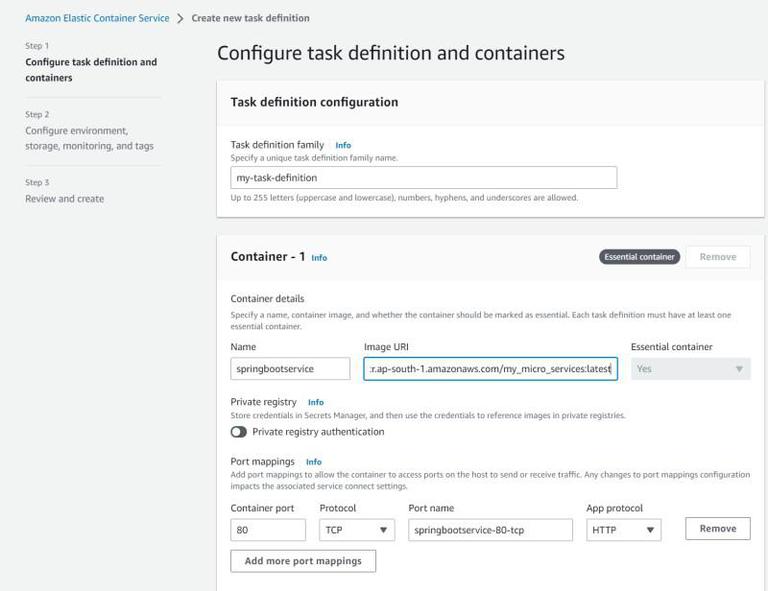768x591 pixels.
Task: Select Step 2 Configure environment, storage, monitoring
Action: pos(89,138)
